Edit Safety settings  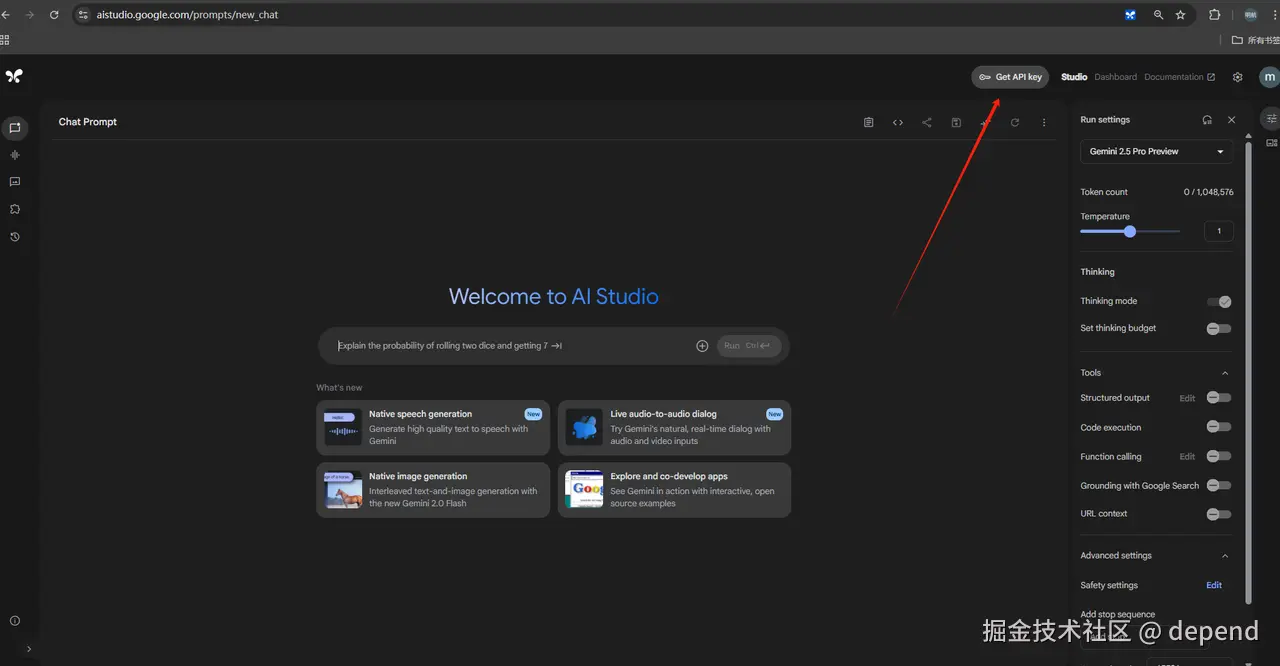click(x=1214, y=586)
